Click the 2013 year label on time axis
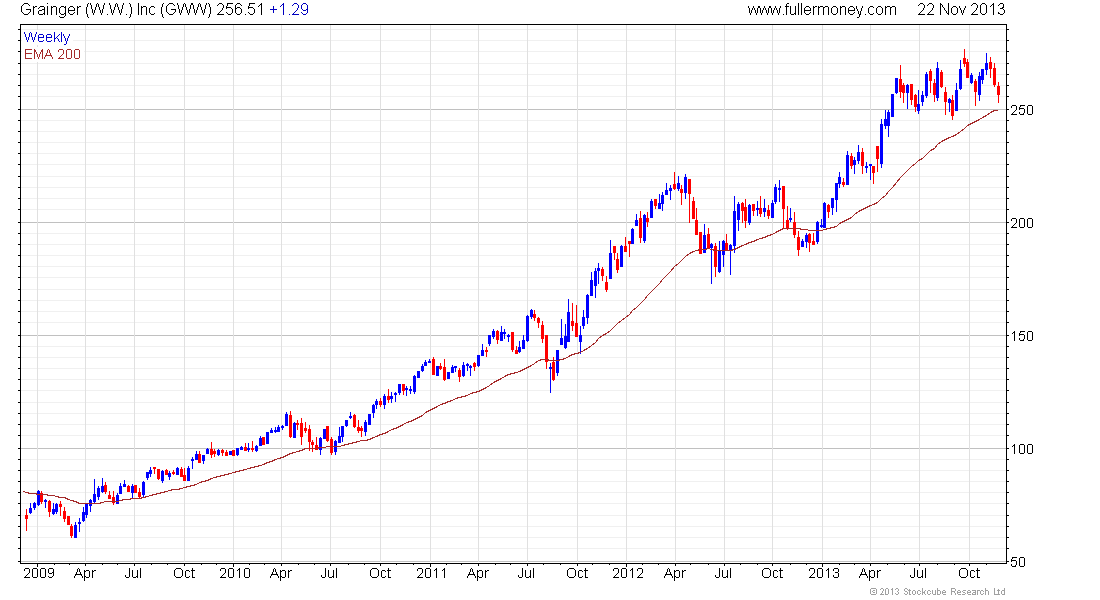The width and height of the screenshot is (1100, 600). pos(824,573)
